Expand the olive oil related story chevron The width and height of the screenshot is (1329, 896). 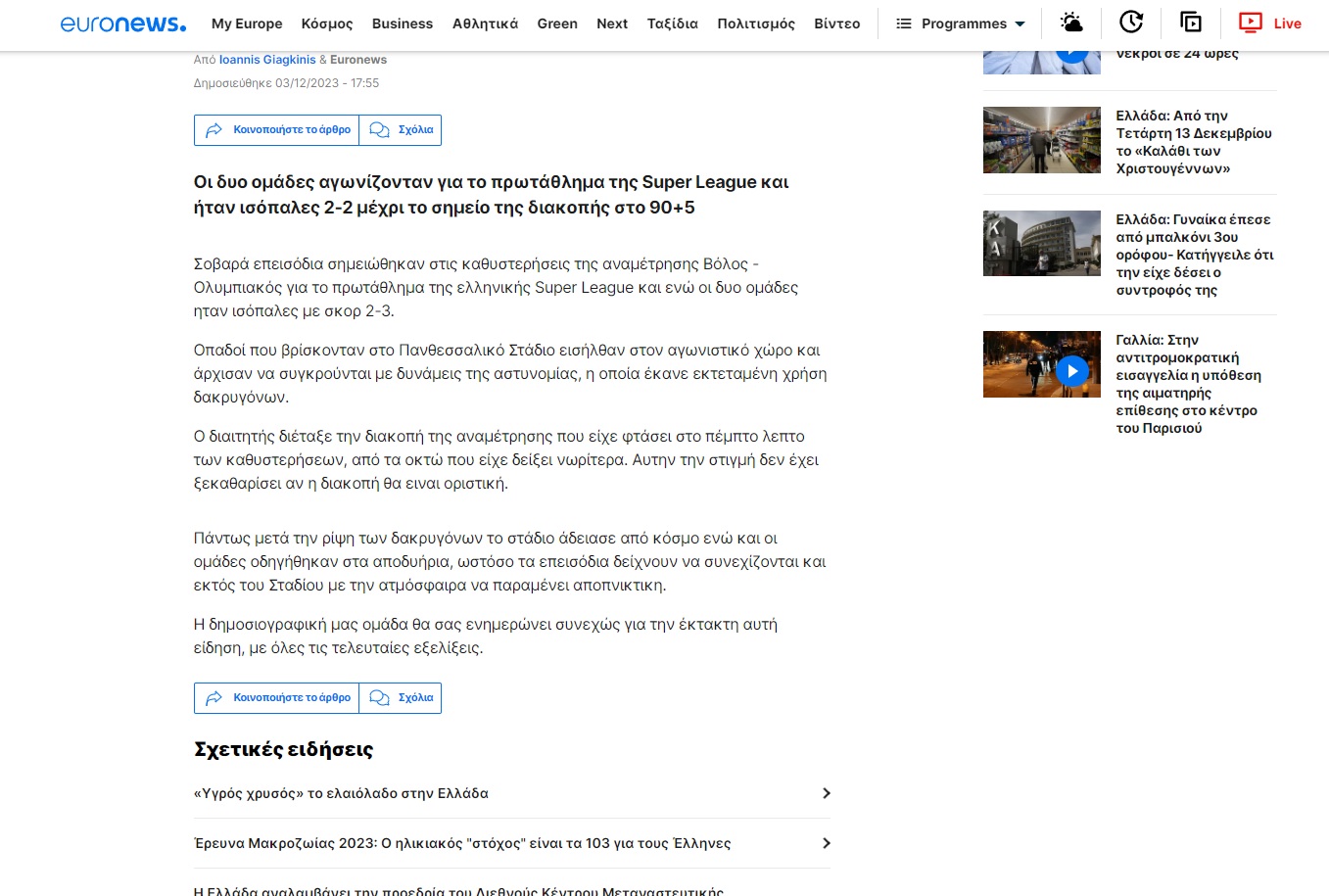[826, 793]
